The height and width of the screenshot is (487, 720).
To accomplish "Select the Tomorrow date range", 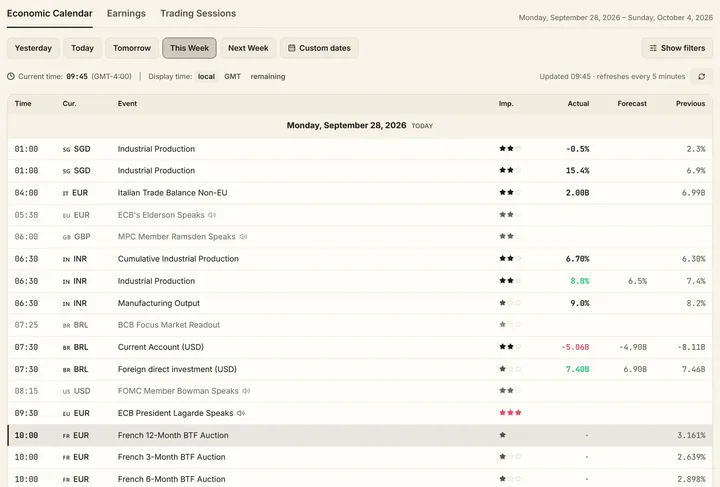I will click(x=132, y=48).
